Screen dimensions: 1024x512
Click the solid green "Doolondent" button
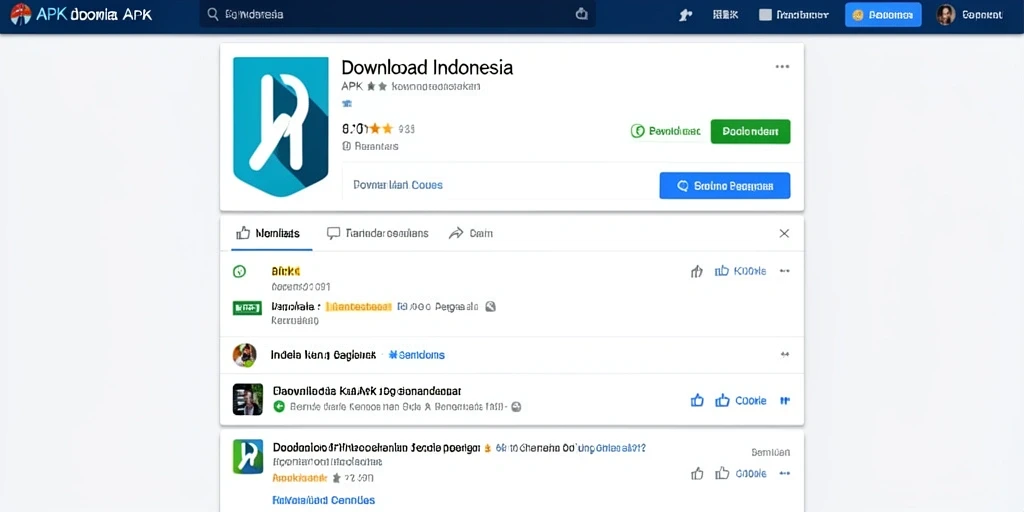(x=750, y=131)
